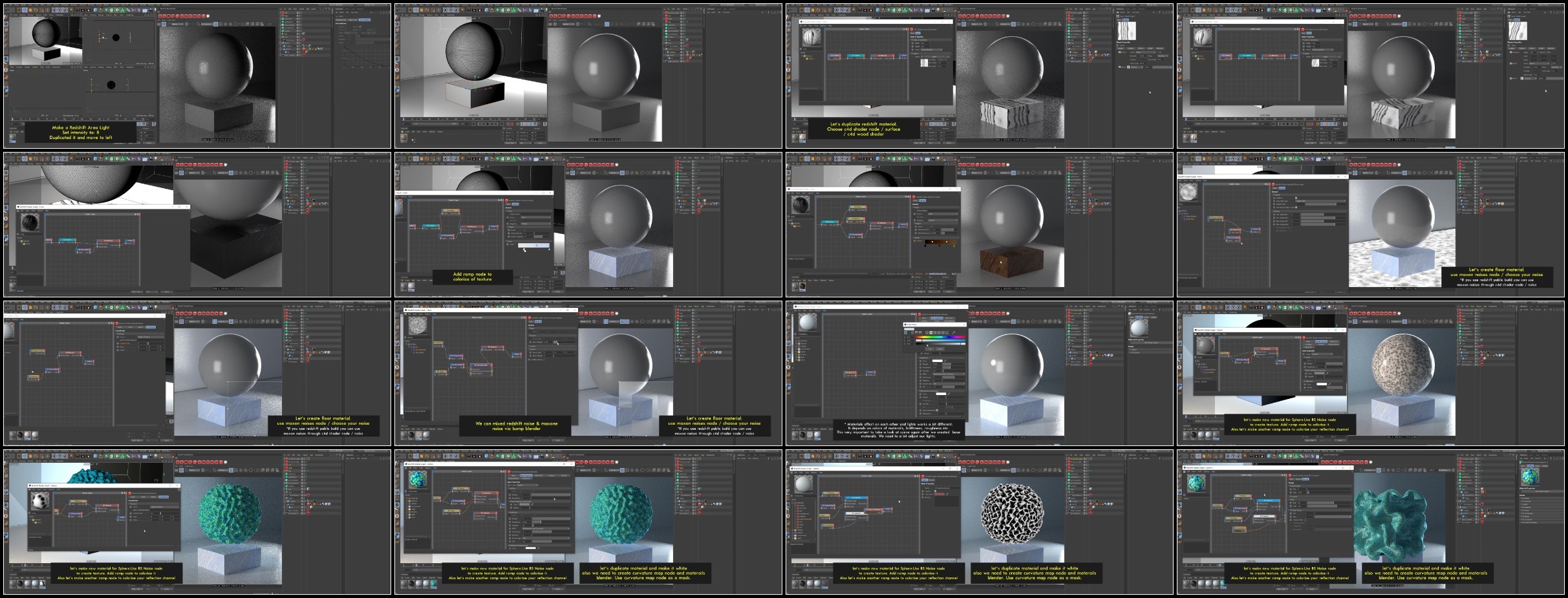1568x598 pixels.
Task: Open BRDF dropdown below the Color Picker dialog
Action: (x=949, y=374)
